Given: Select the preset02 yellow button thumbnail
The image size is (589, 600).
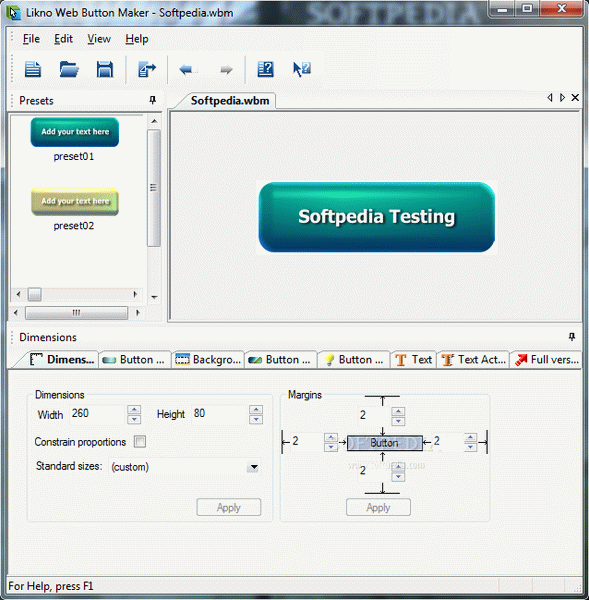Looking at the screenshot, I should point(75,202).
